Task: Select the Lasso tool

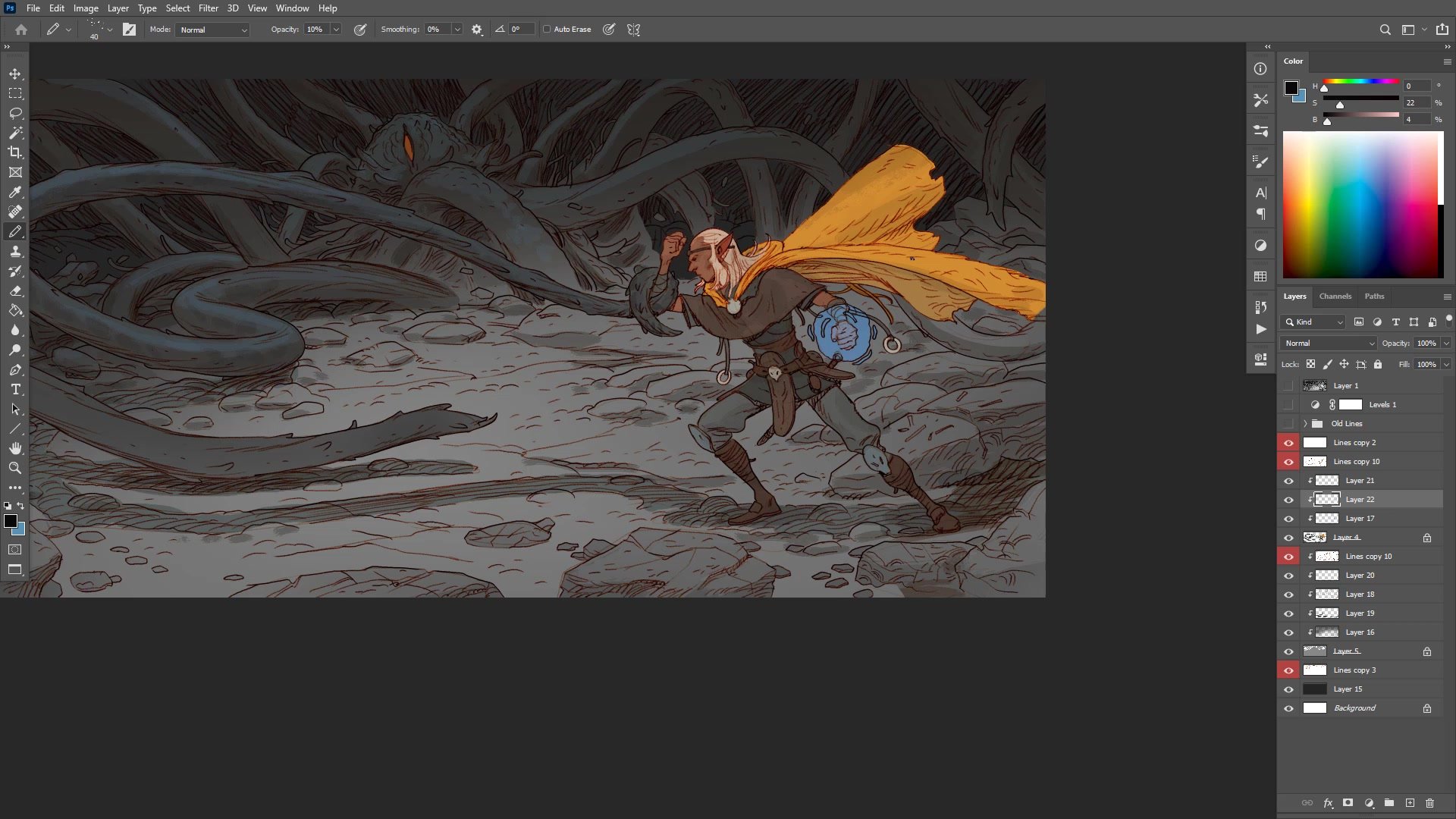Action: [15, 113]
